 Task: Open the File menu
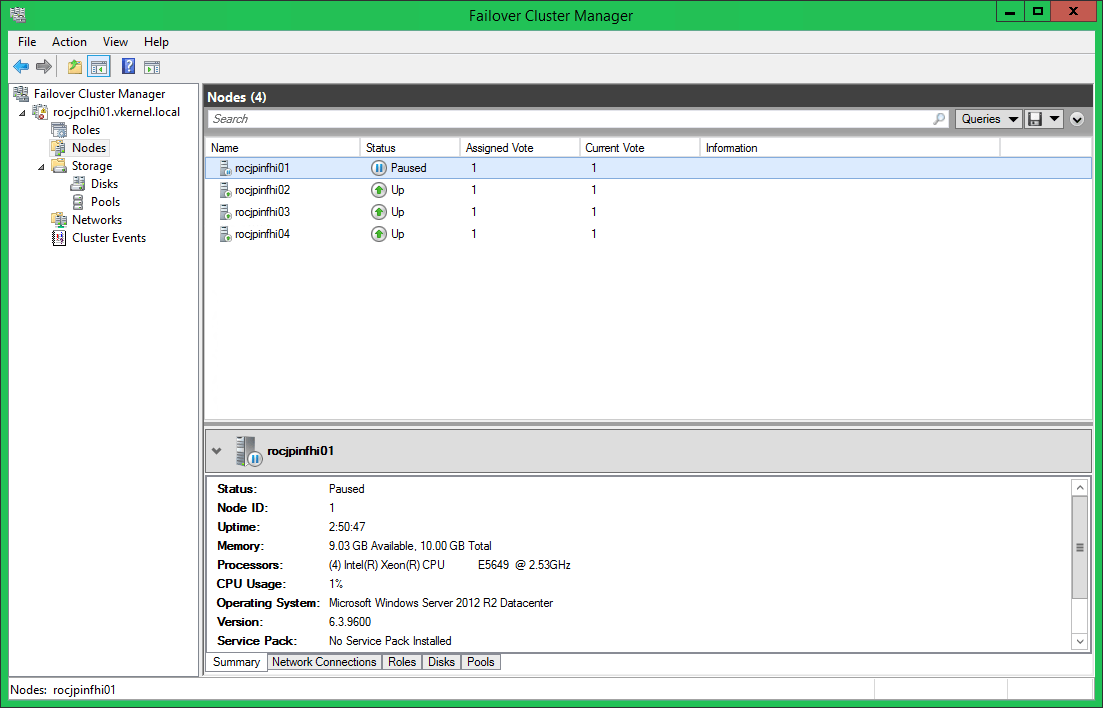pos(27,42)
